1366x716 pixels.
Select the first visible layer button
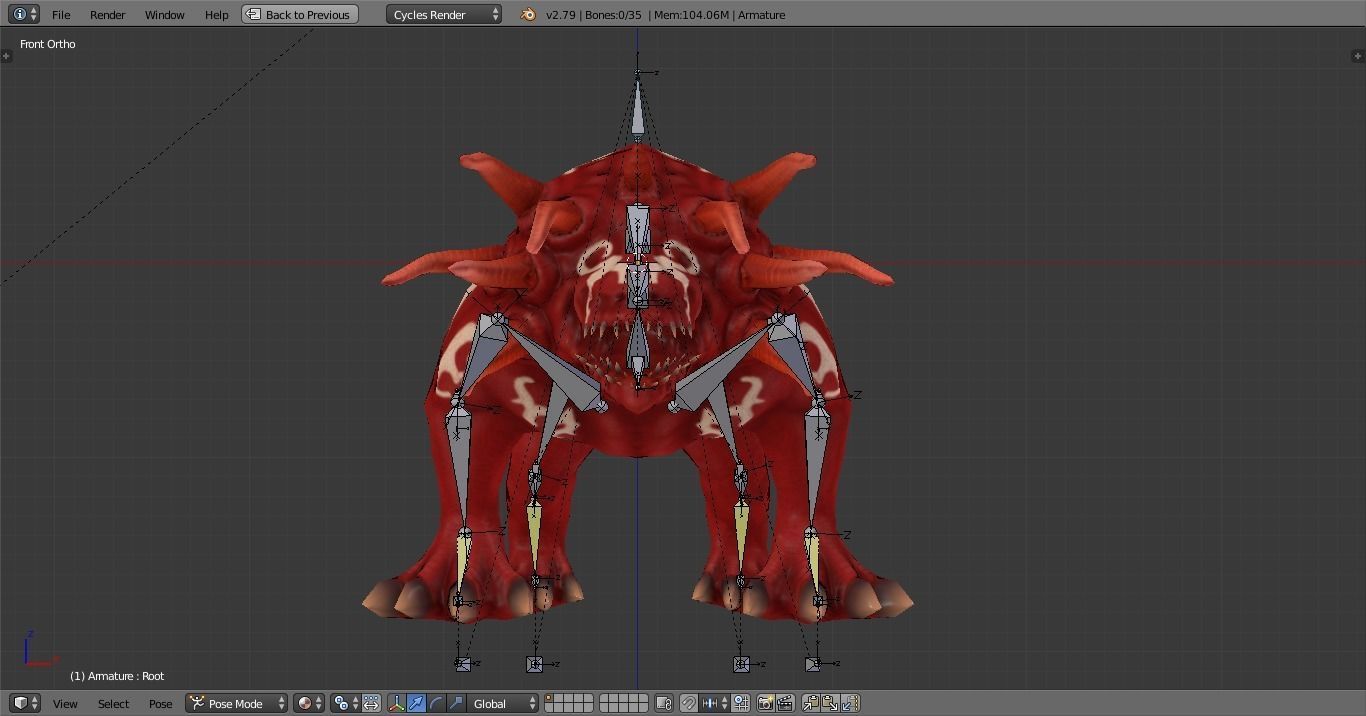pos(550,699)
